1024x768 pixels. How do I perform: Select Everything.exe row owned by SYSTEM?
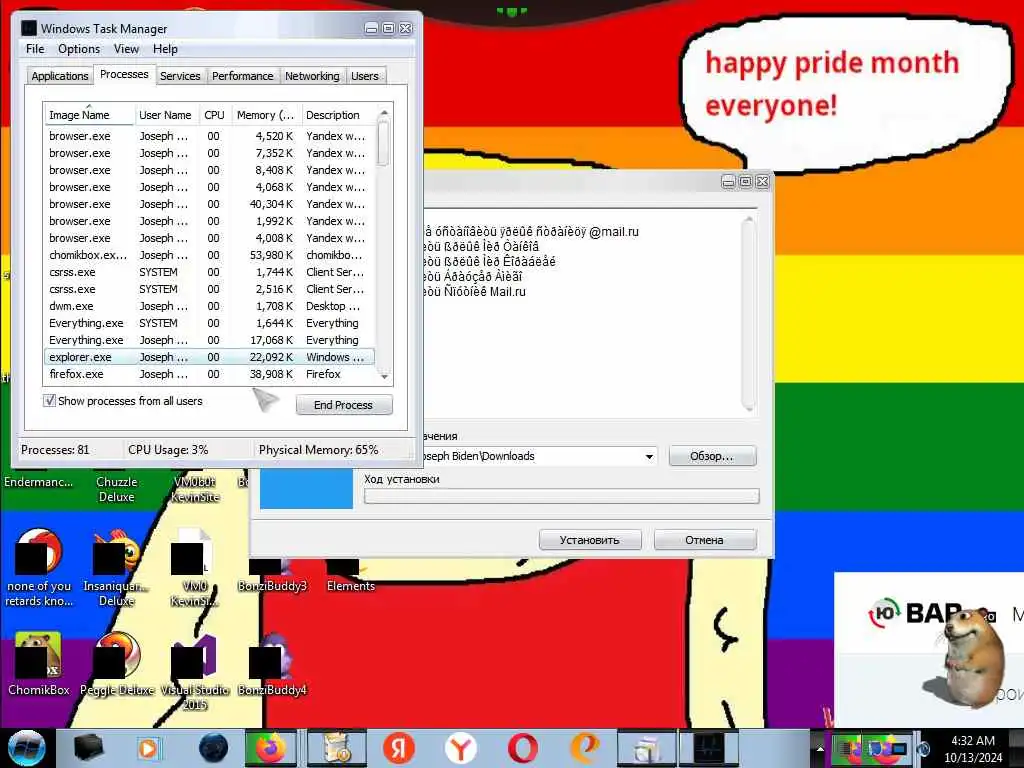tap(209, 323)
